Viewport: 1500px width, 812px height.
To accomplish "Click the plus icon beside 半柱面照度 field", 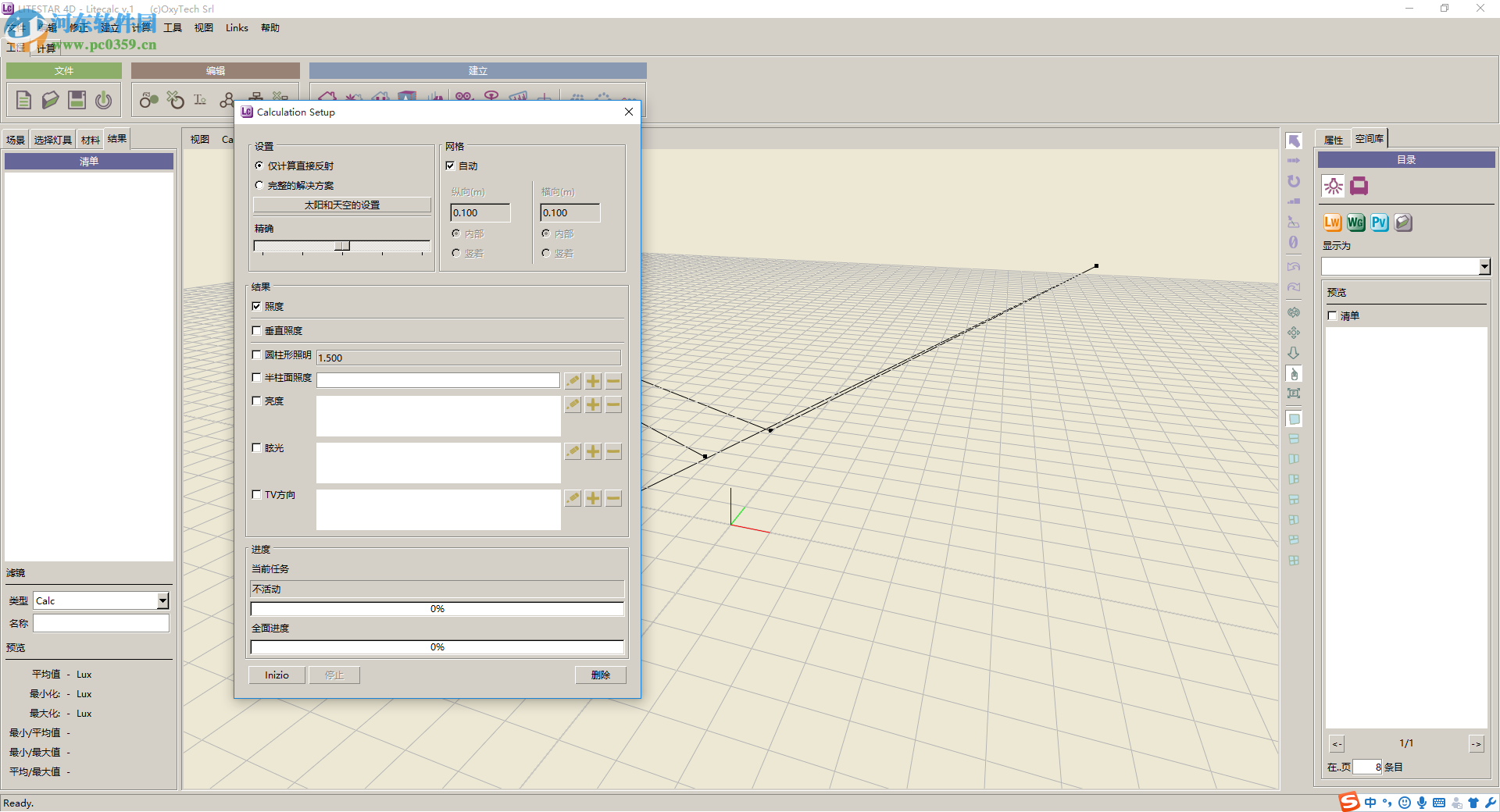I will tap(593, 381).
